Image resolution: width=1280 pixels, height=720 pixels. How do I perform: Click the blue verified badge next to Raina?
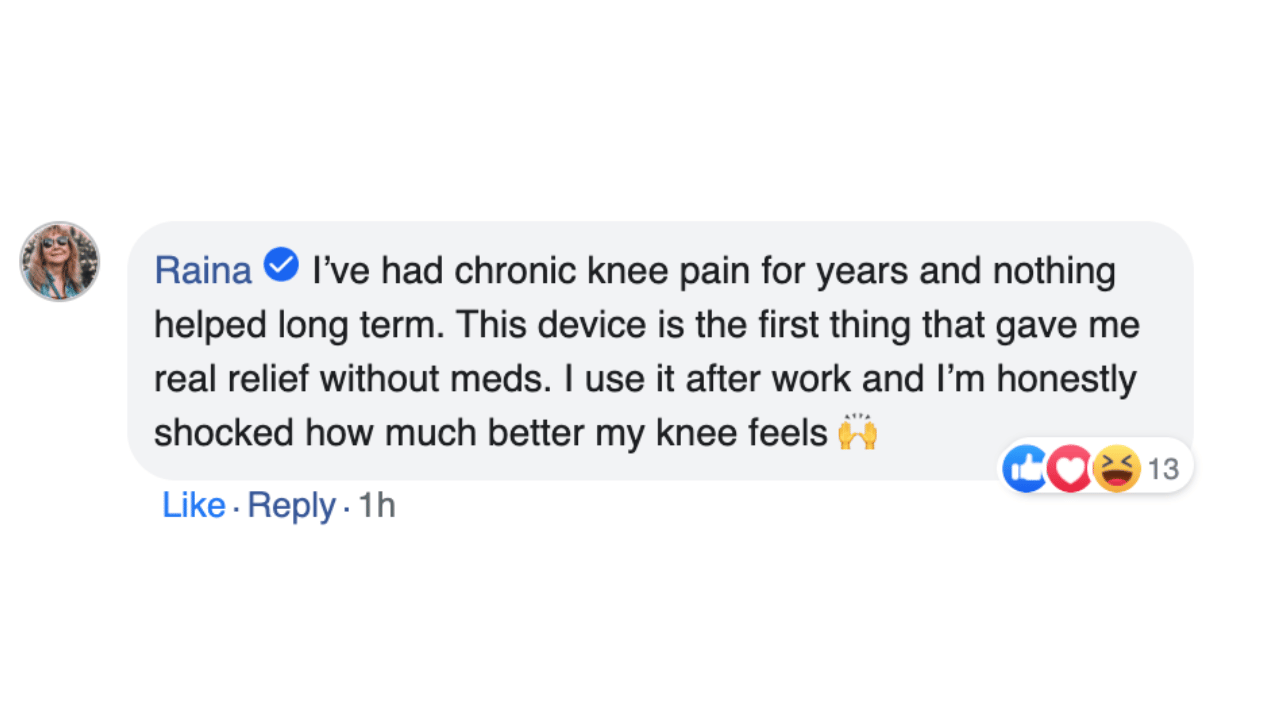[x=281, y=266]
